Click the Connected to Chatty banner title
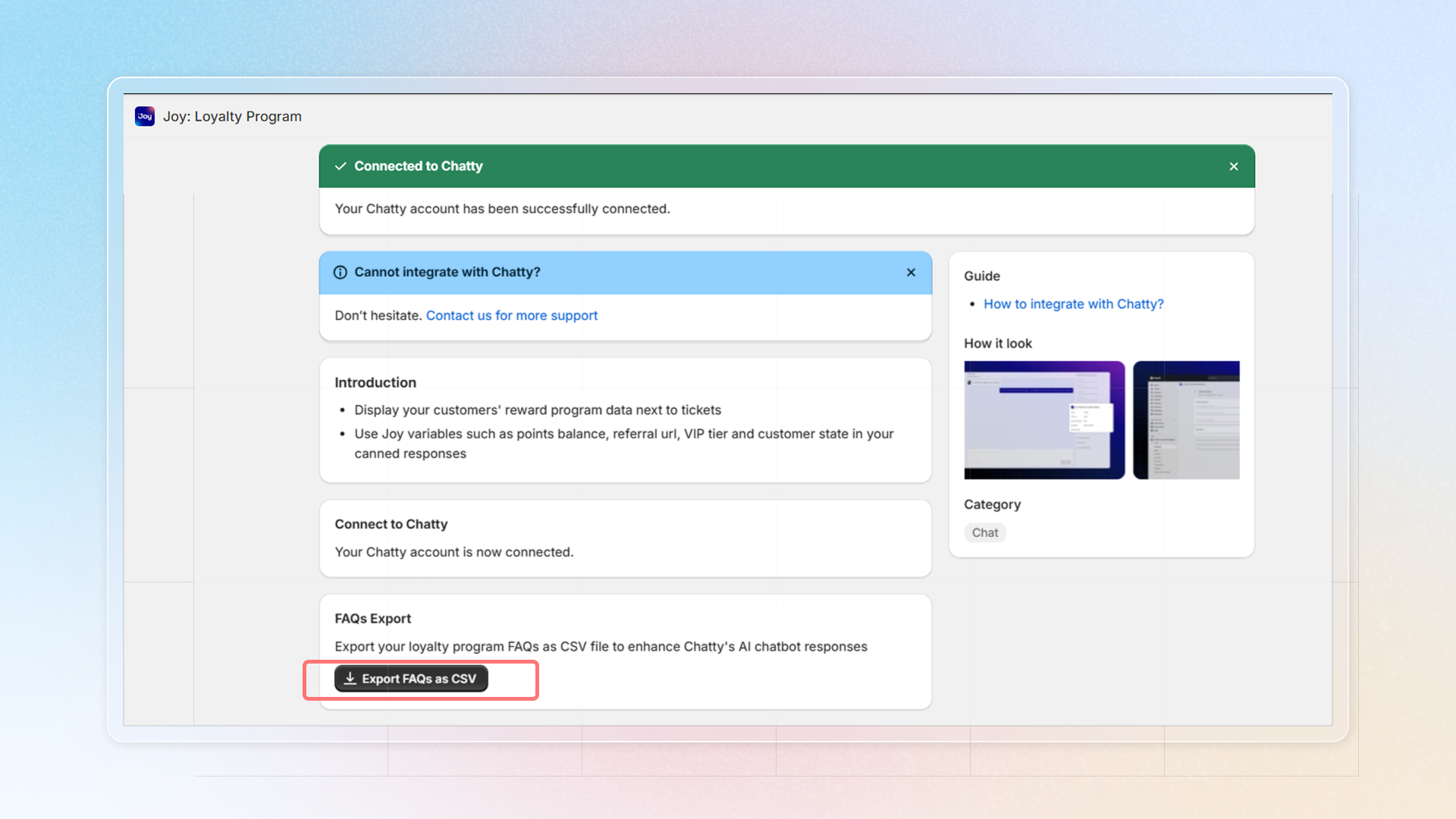This screenshot has width=1456, height=819. coord(418,166)
